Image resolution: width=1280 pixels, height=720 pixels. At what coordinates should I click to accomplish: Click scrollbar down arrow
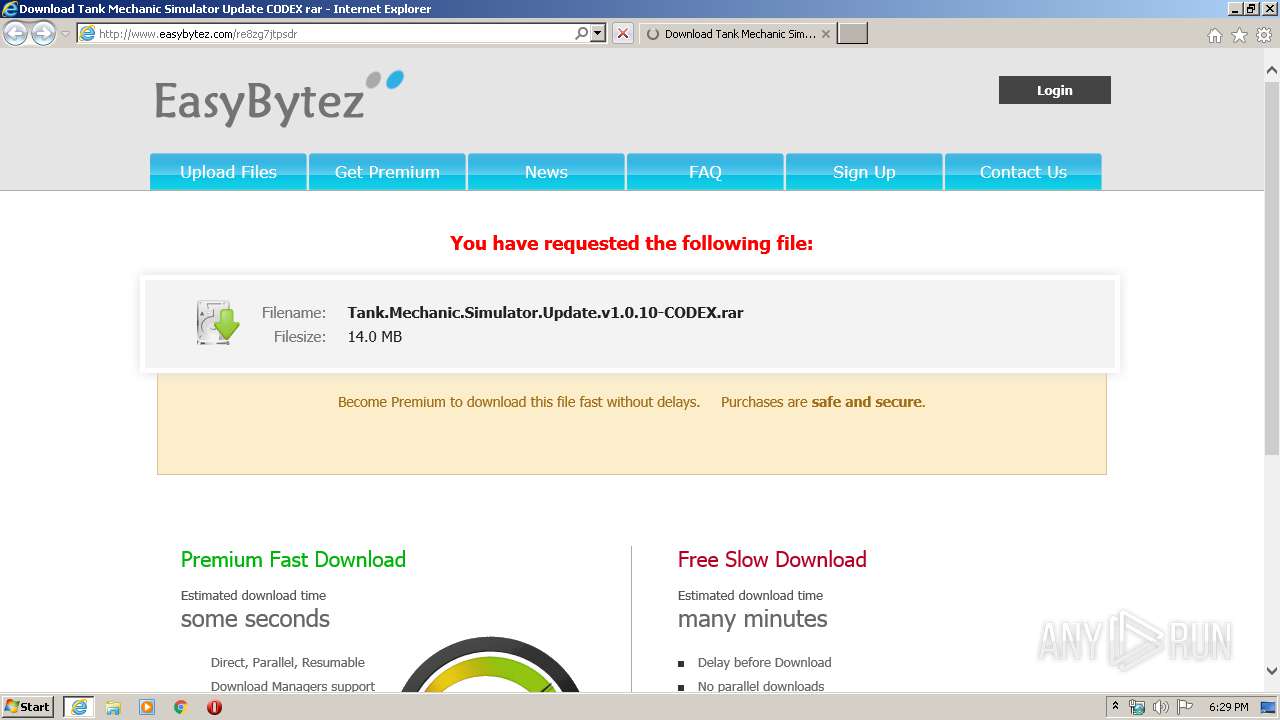tap(1272, 671)
